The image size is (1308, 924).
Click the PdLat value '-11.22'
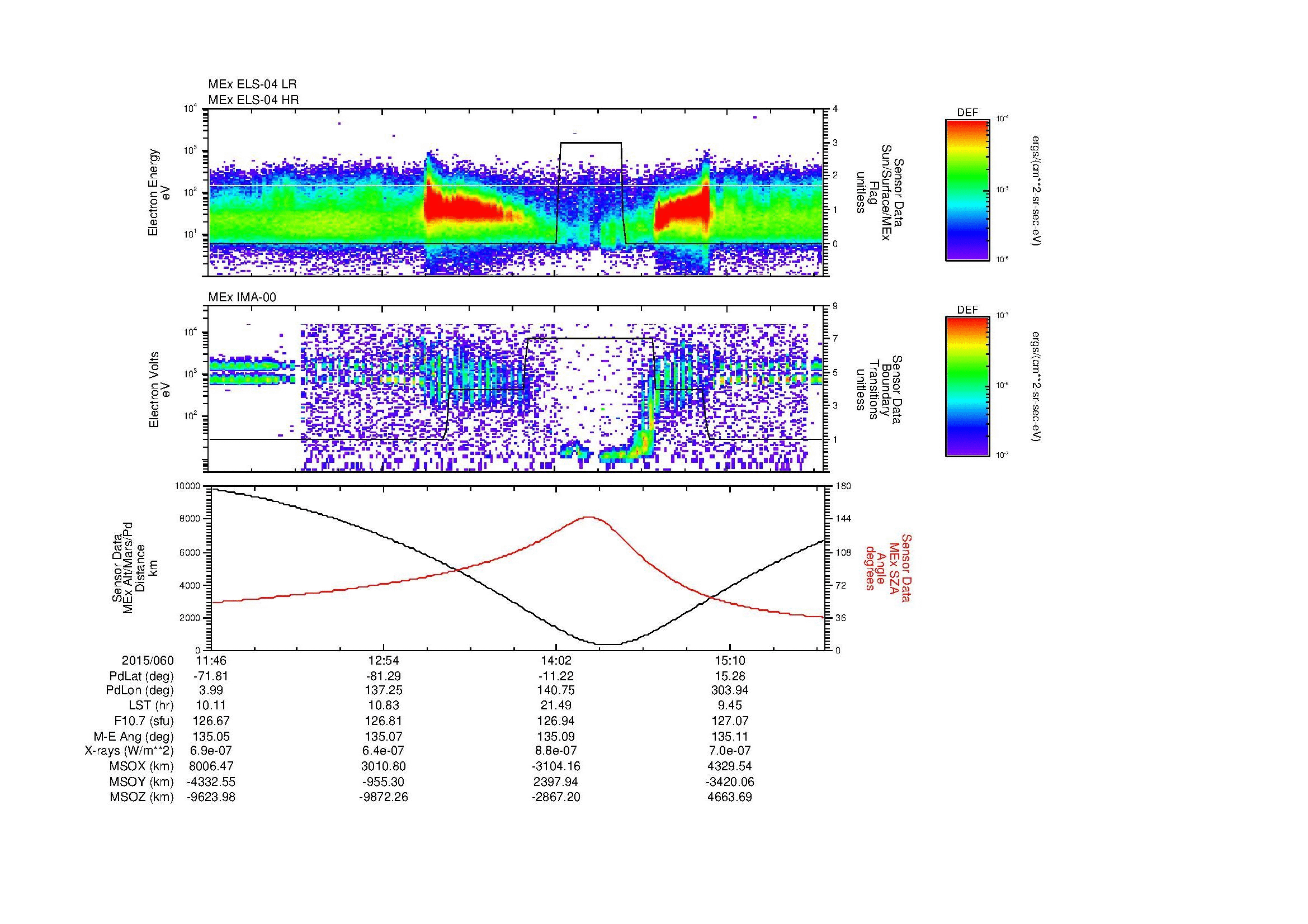556,676
